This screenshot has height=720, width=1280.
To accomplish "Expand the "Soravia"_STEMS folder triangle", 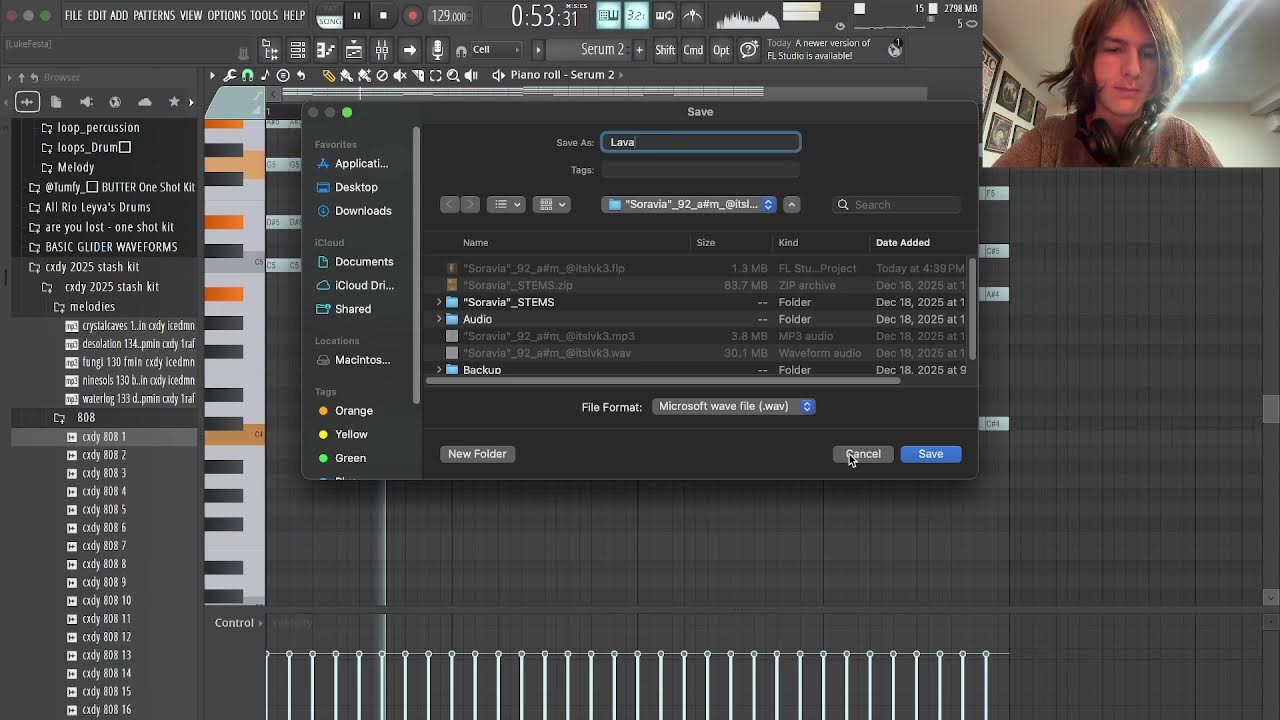I will 439,302.
